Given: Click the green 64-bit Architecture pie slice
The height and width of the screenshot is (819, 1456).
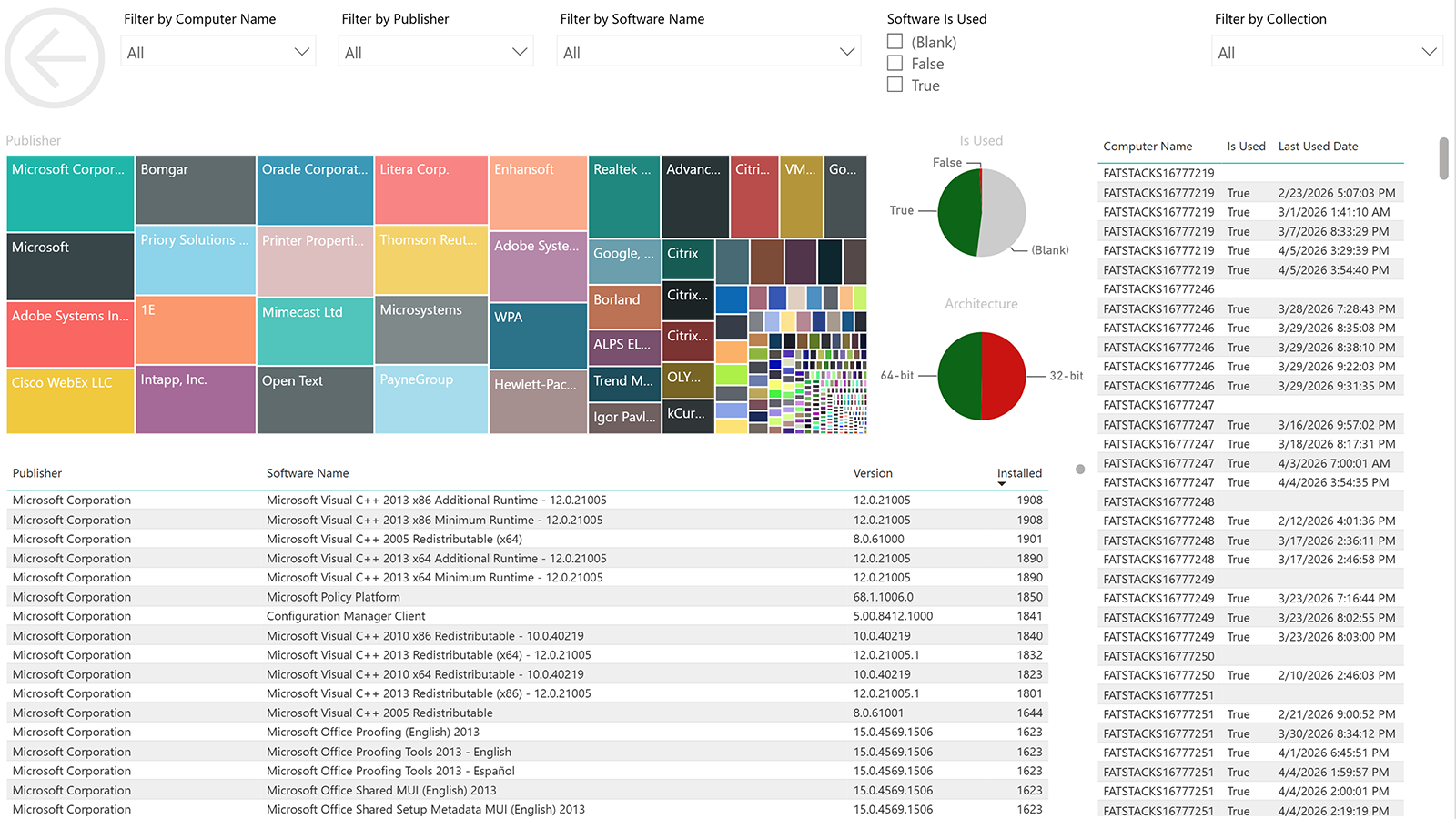Looking at the screenshot, I should click(x=959, y=376).
